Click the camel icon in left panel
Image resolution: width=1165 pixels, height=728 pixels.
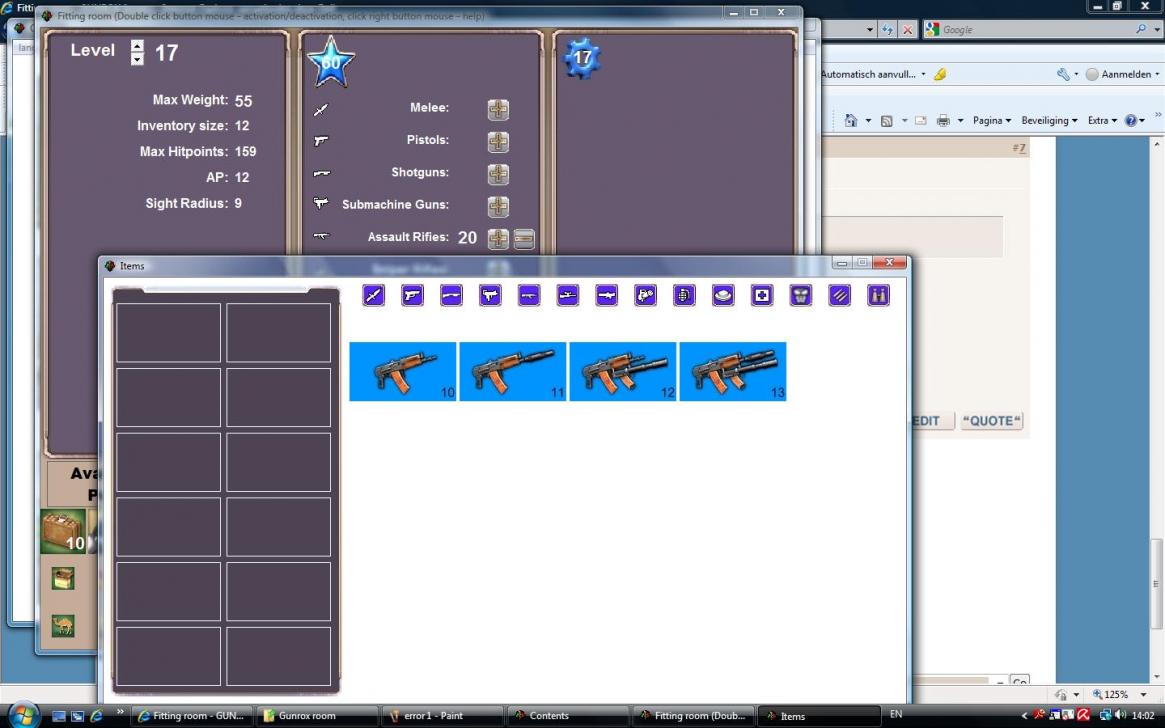tap(63, 626)
